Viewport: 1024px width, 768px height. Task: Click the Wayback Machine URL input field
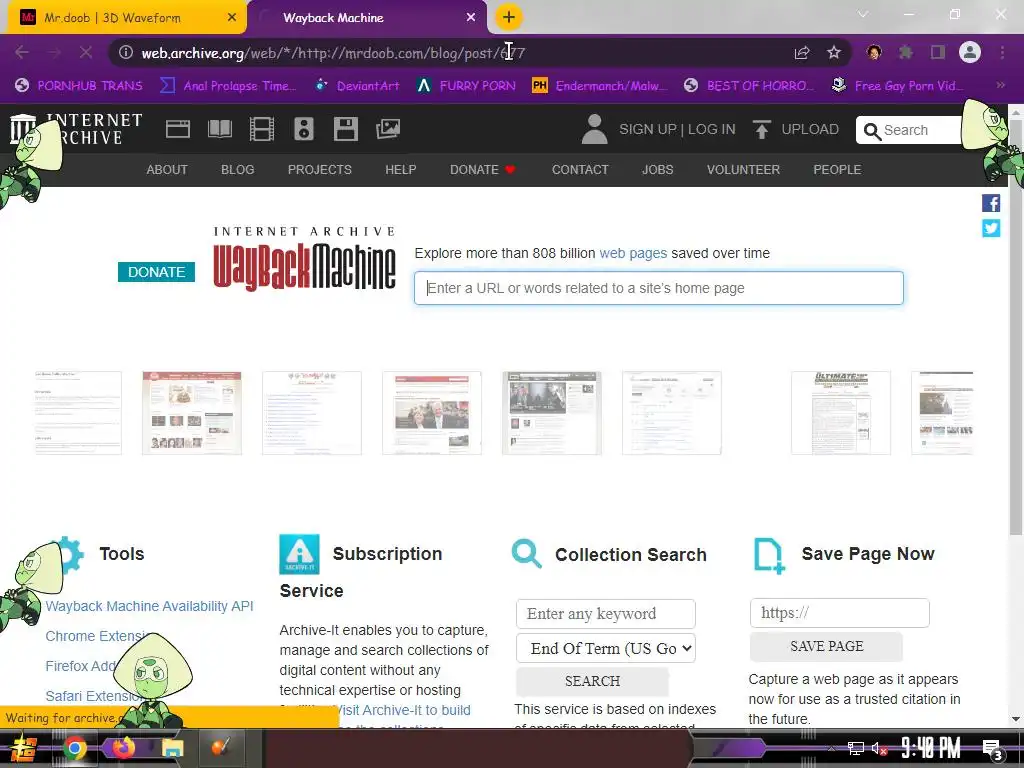658,288
